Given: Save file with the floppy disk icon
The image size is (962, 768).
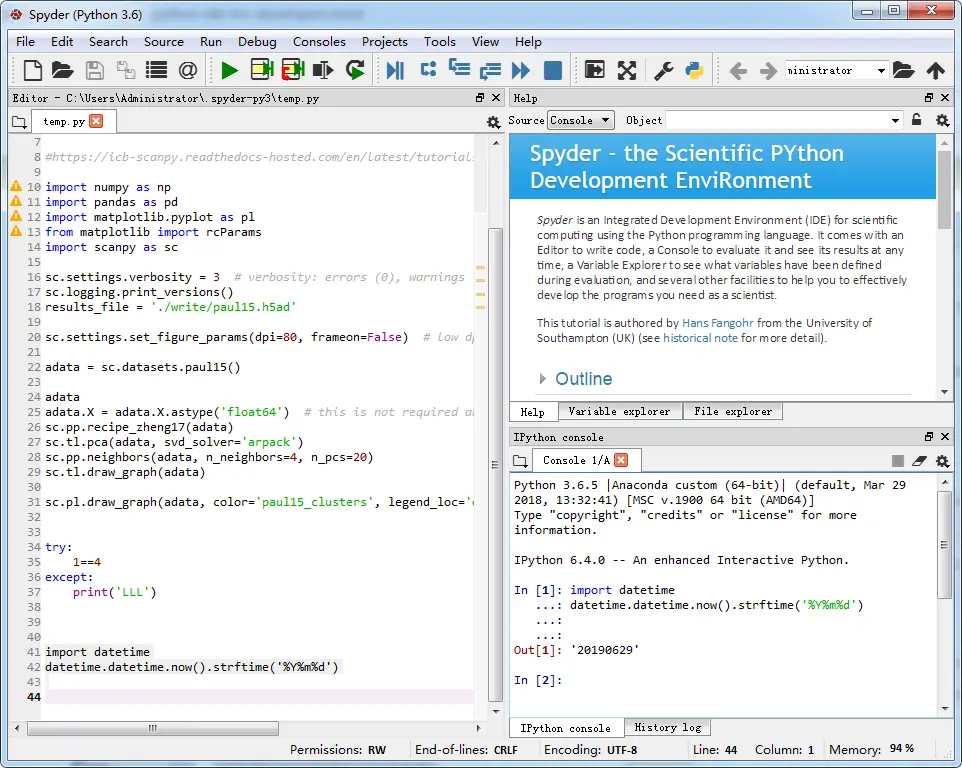Looking at the screenshot, I should (94, 71).
